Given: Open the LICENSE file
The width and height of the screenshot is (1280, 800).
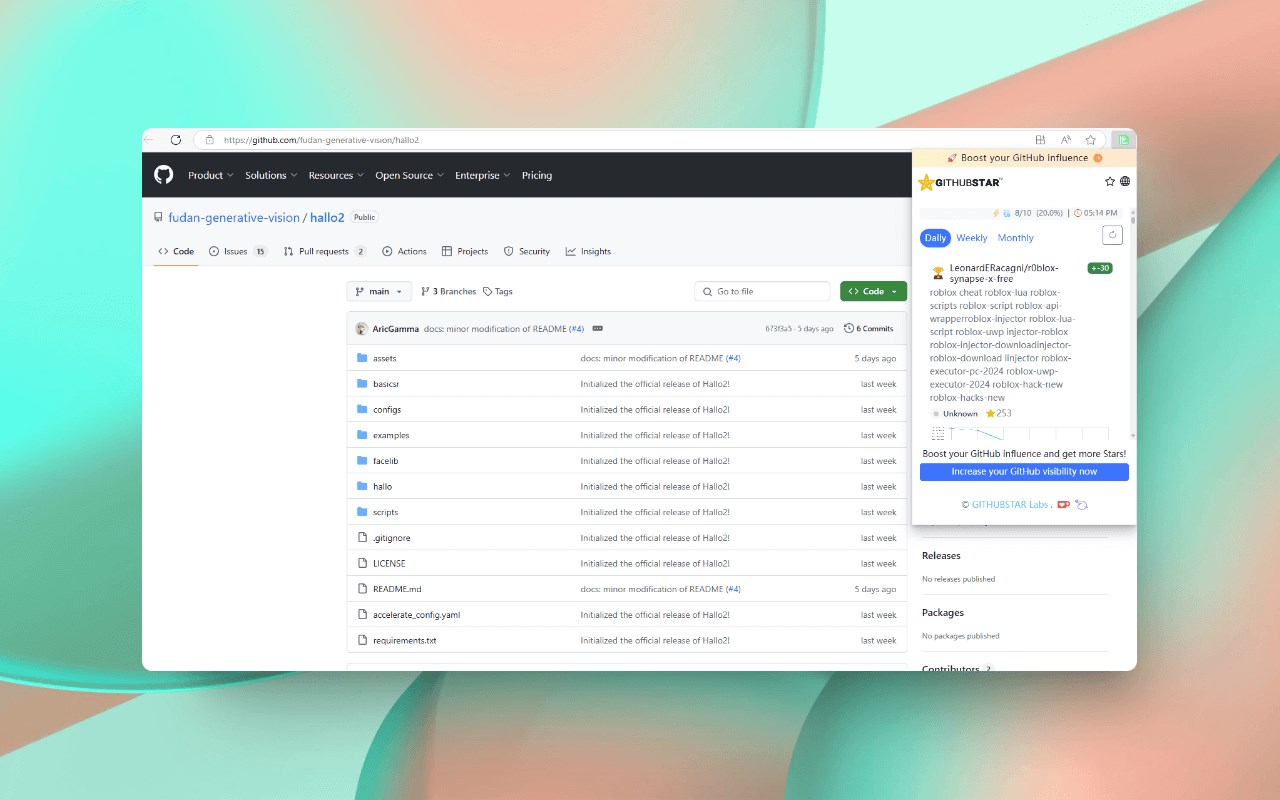Looking at the screenshot, I should click(389, 563).
